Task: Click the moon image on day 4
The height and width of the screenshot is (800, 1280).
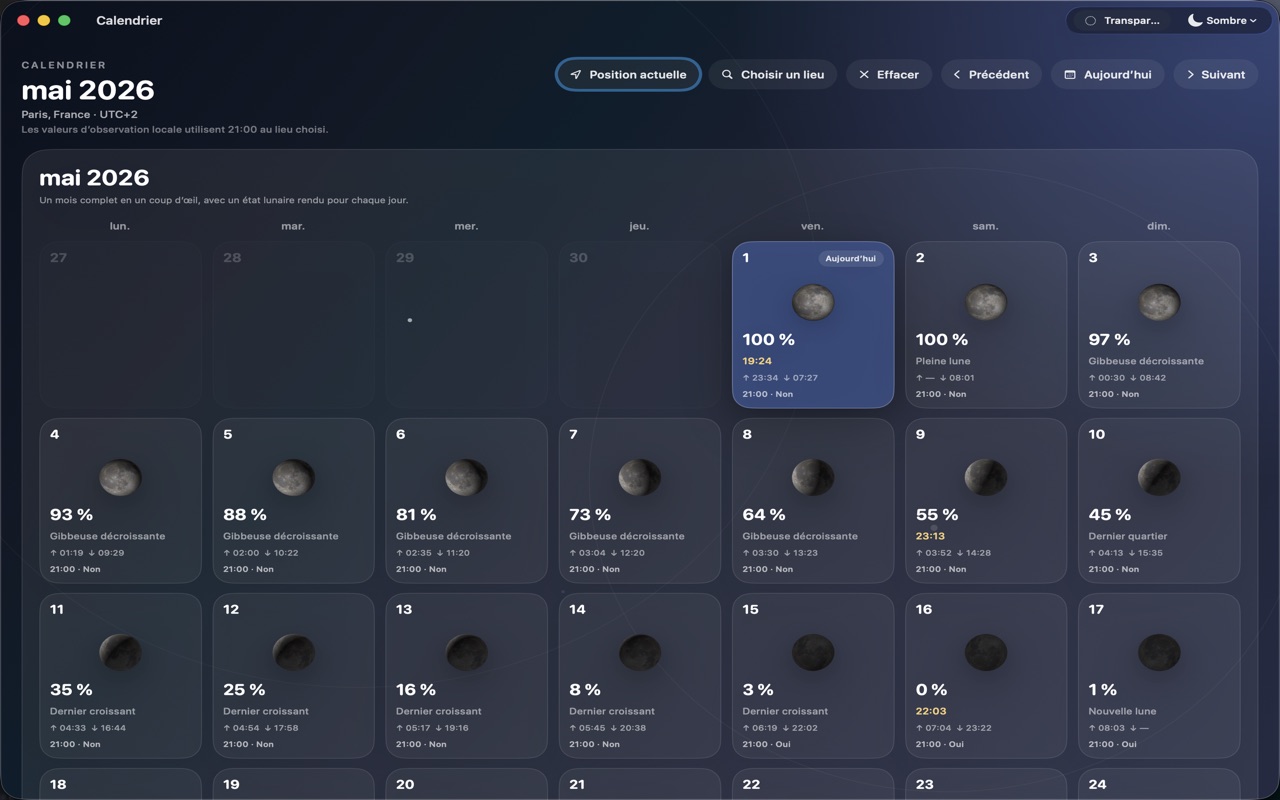Action: 120,477
